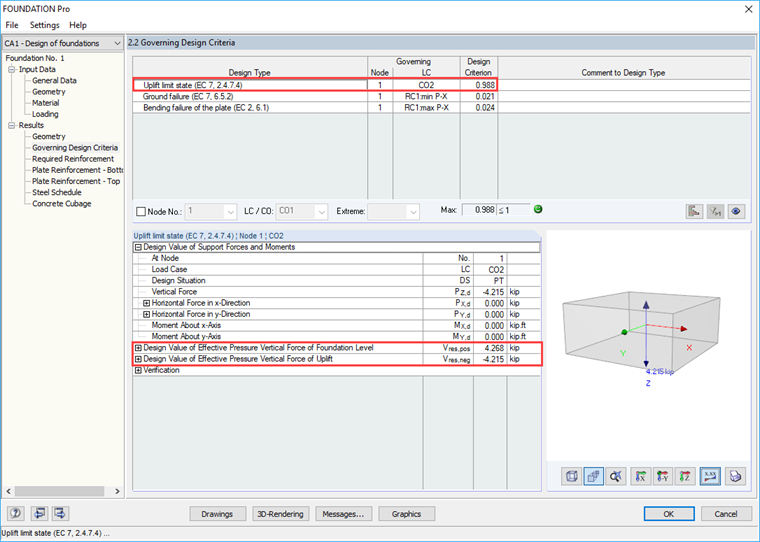The height and width of the screenshot is (542, 760).
Task: Select Foundation No. 1 tree root
Action: pyautogui.click(x=35, y=58)
